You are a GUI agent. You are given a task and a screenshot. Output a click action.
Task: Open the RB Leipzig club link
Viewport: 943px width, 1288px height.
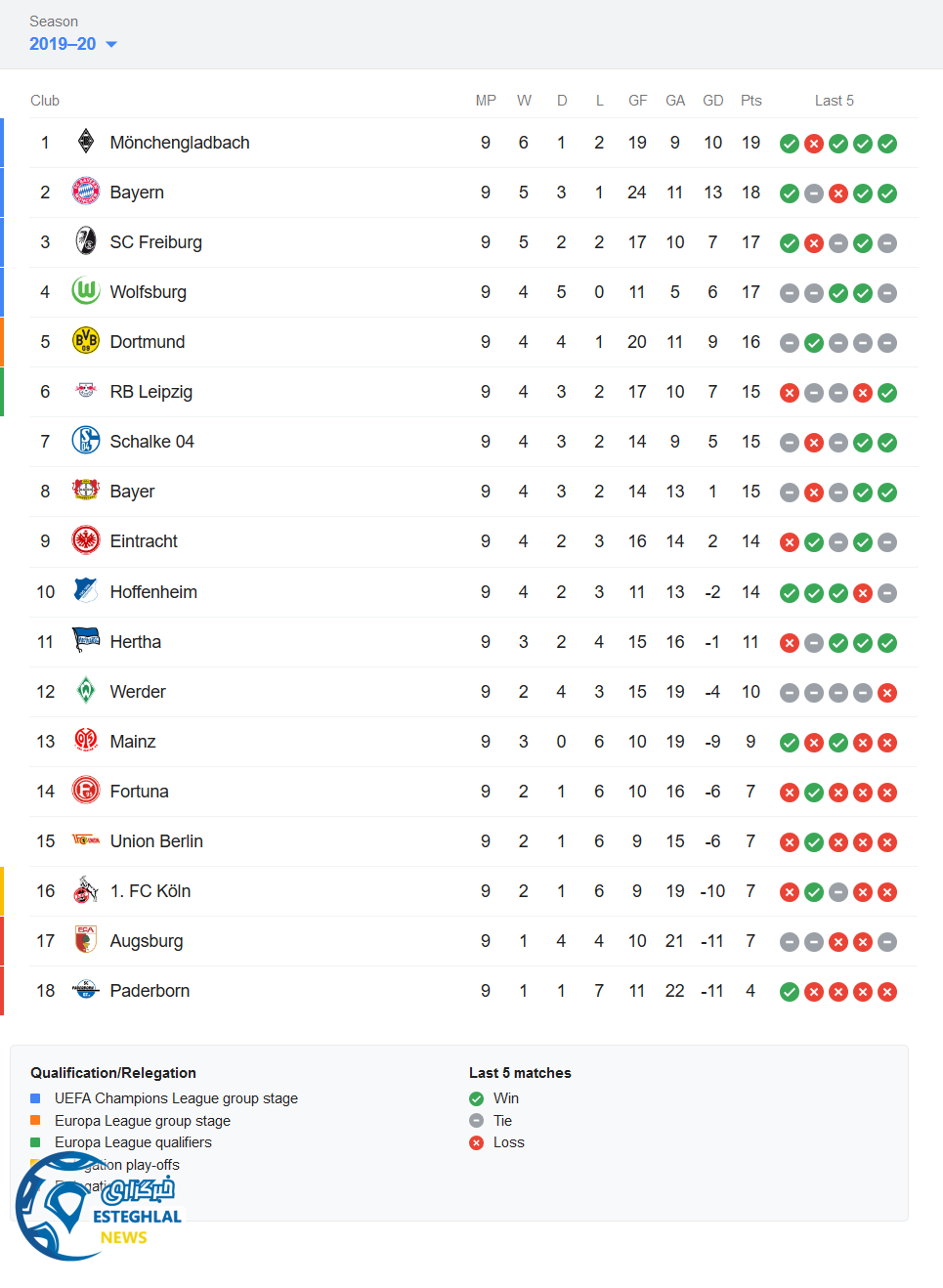click(150, 392)
